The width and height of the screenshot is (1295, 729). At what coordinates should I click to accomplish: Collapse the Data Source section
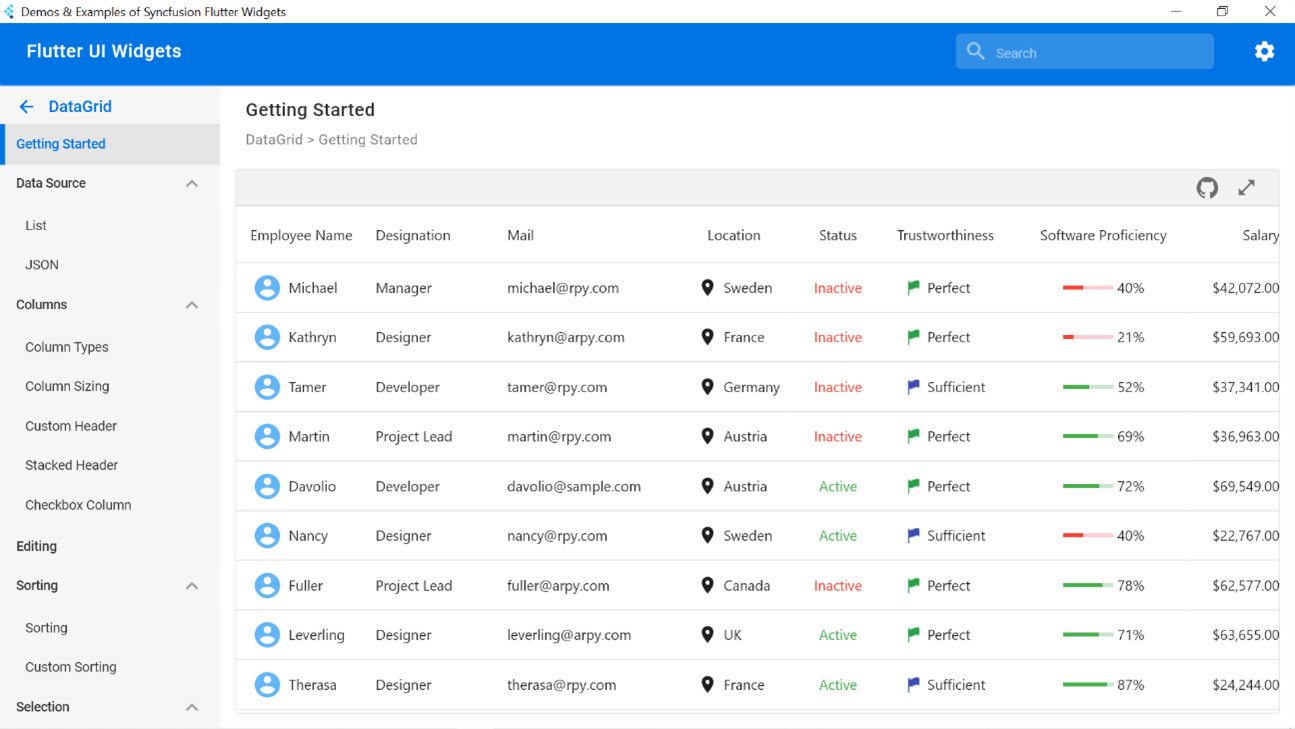pyautogui.click(x=192, y=184)
